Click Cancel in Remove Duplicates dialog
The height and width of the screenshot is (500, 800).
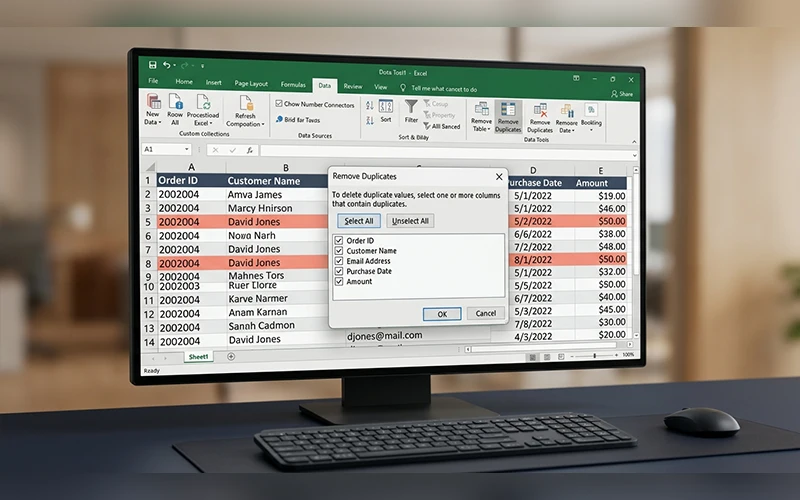485,313
